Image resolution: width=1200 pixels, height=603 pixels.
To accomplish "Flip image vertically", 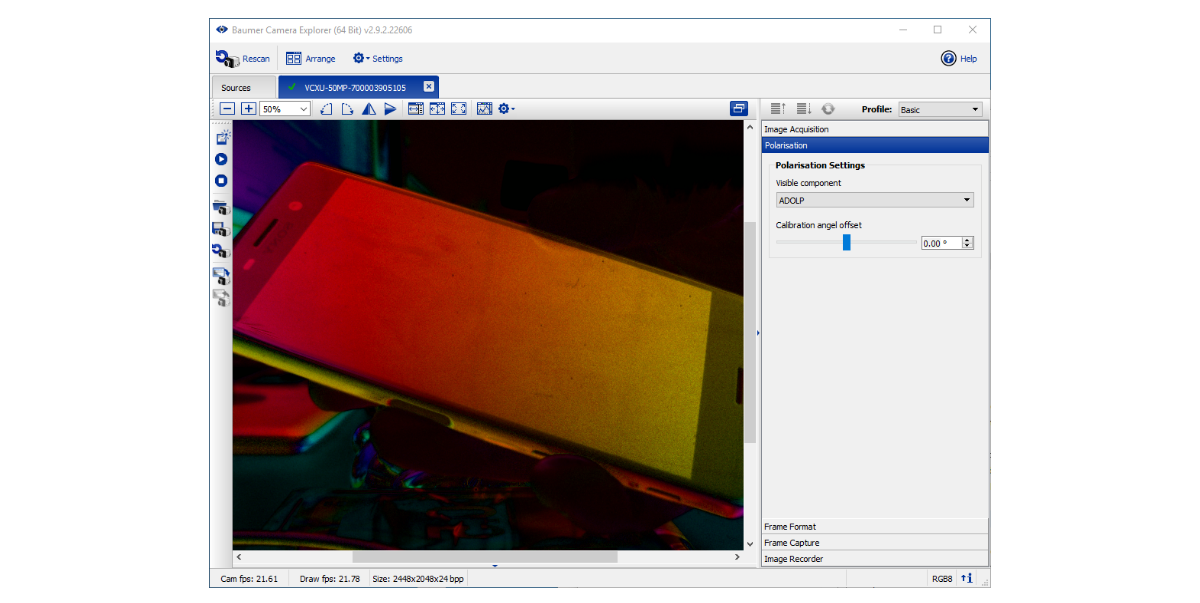I will [391, 109].
